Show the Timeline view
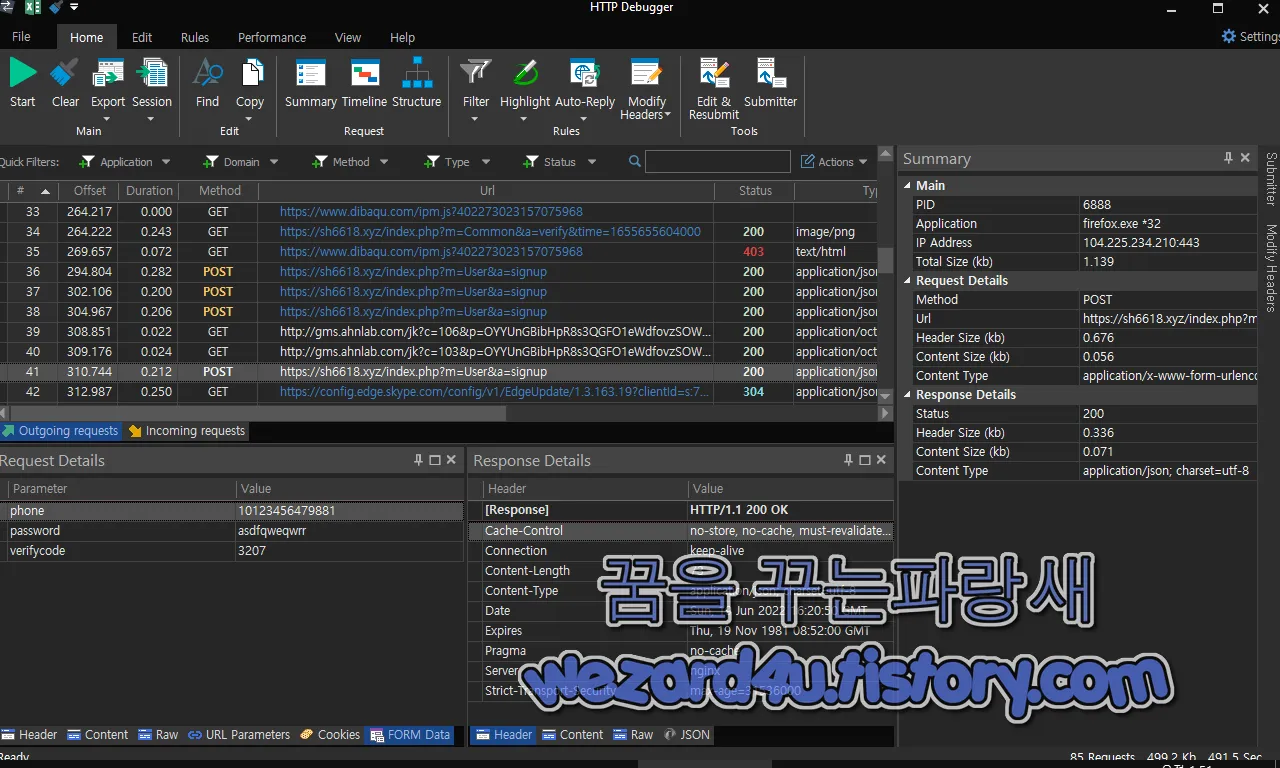The width and height of the screenshot is (1280, 768). pyautogui.click(x=364, y=84)
